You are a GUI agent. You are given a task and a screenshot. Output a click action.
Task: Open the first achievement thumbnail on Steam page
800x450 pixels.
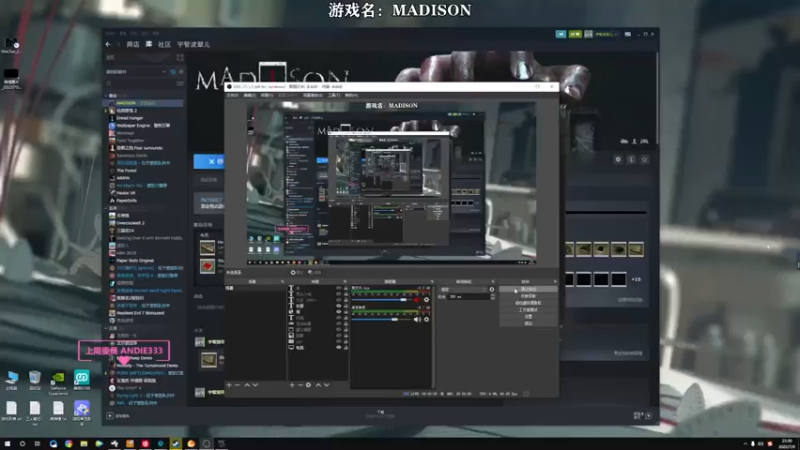point(569,249)
